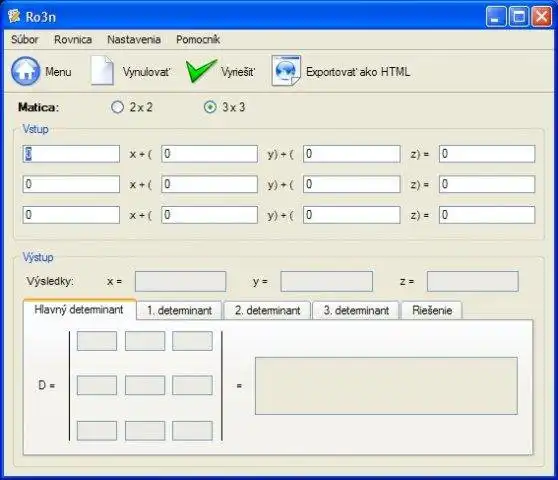Viewport: 558px width, 480px height.
Task: Click the blank page Vynulovať icon
Action: 102,71
